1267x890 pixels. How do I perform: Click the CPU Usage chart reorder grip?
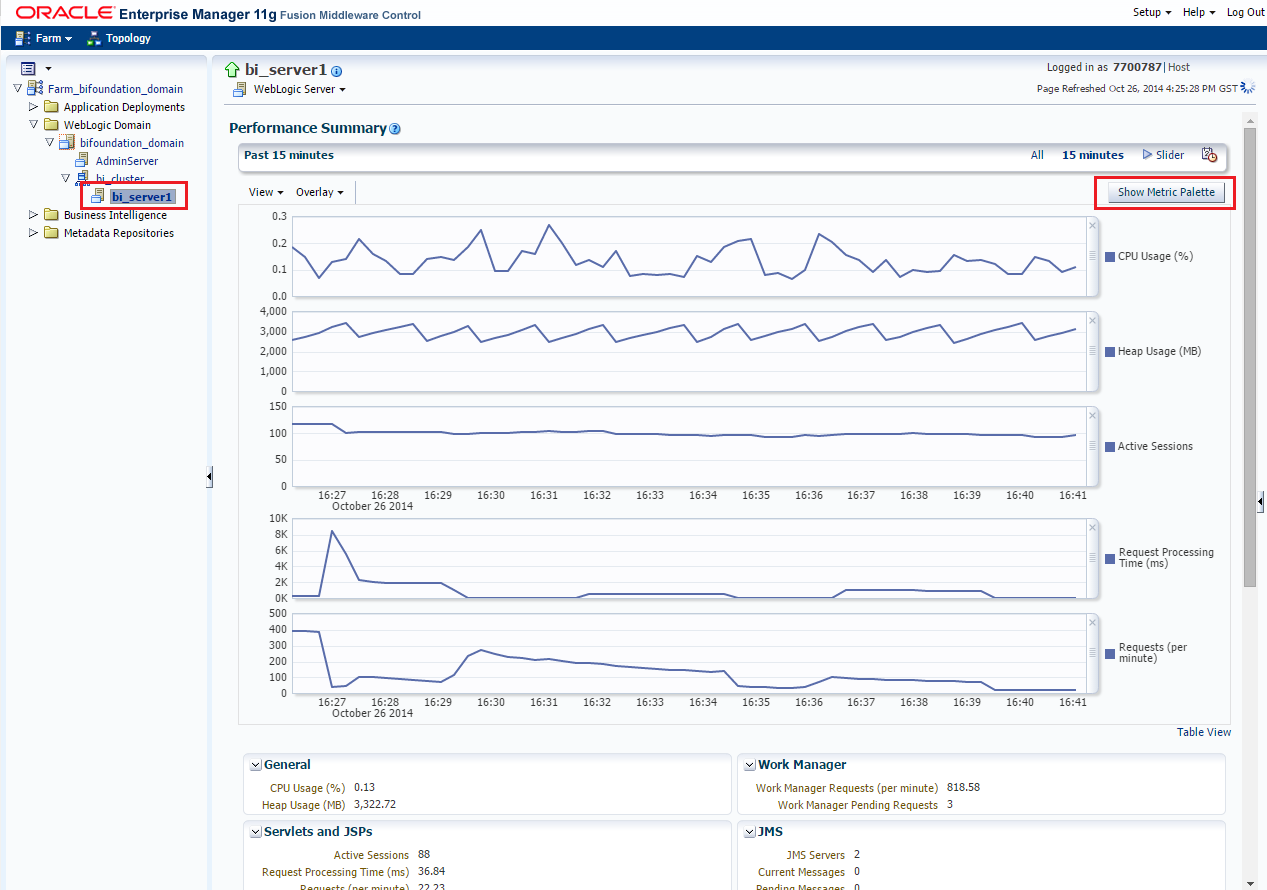(x=1092, y=256)
